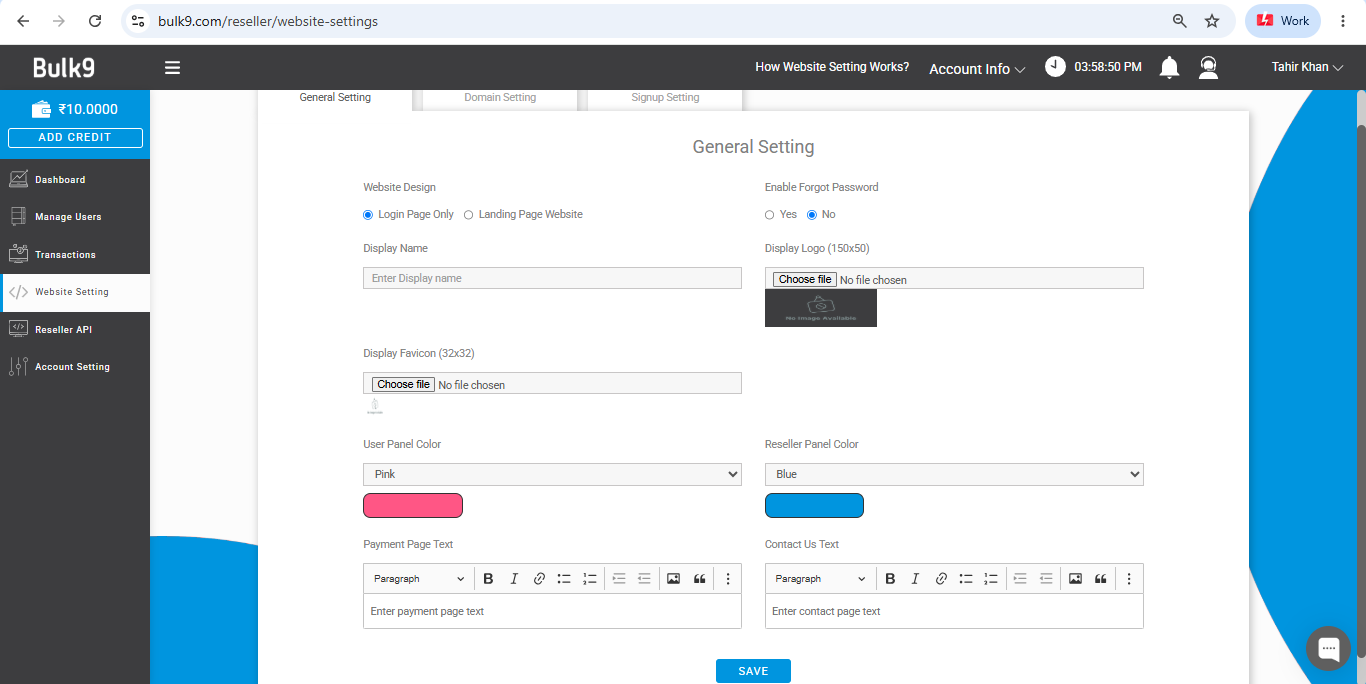Open Transactions from the sidebar
1366x684 pixels.
pyautogui.click(x=75, y=255)
